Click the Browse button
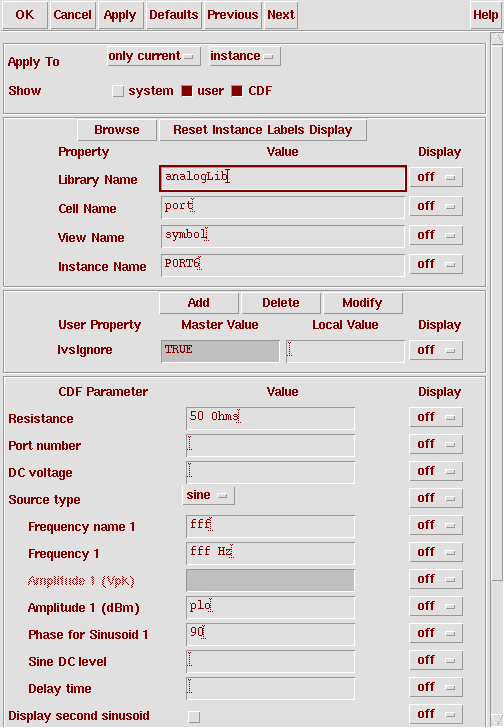 (x=117, y=130)
